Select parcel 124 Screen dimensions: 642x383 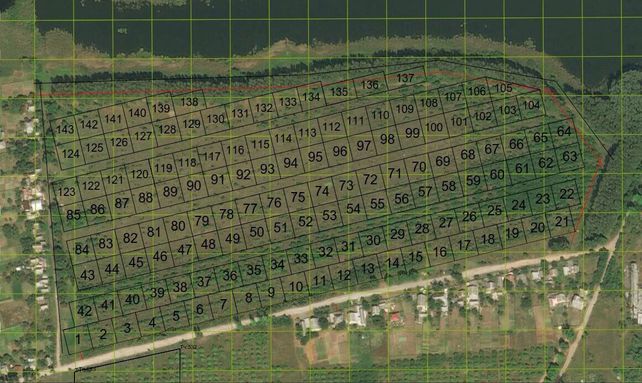(x=71, y=154)
